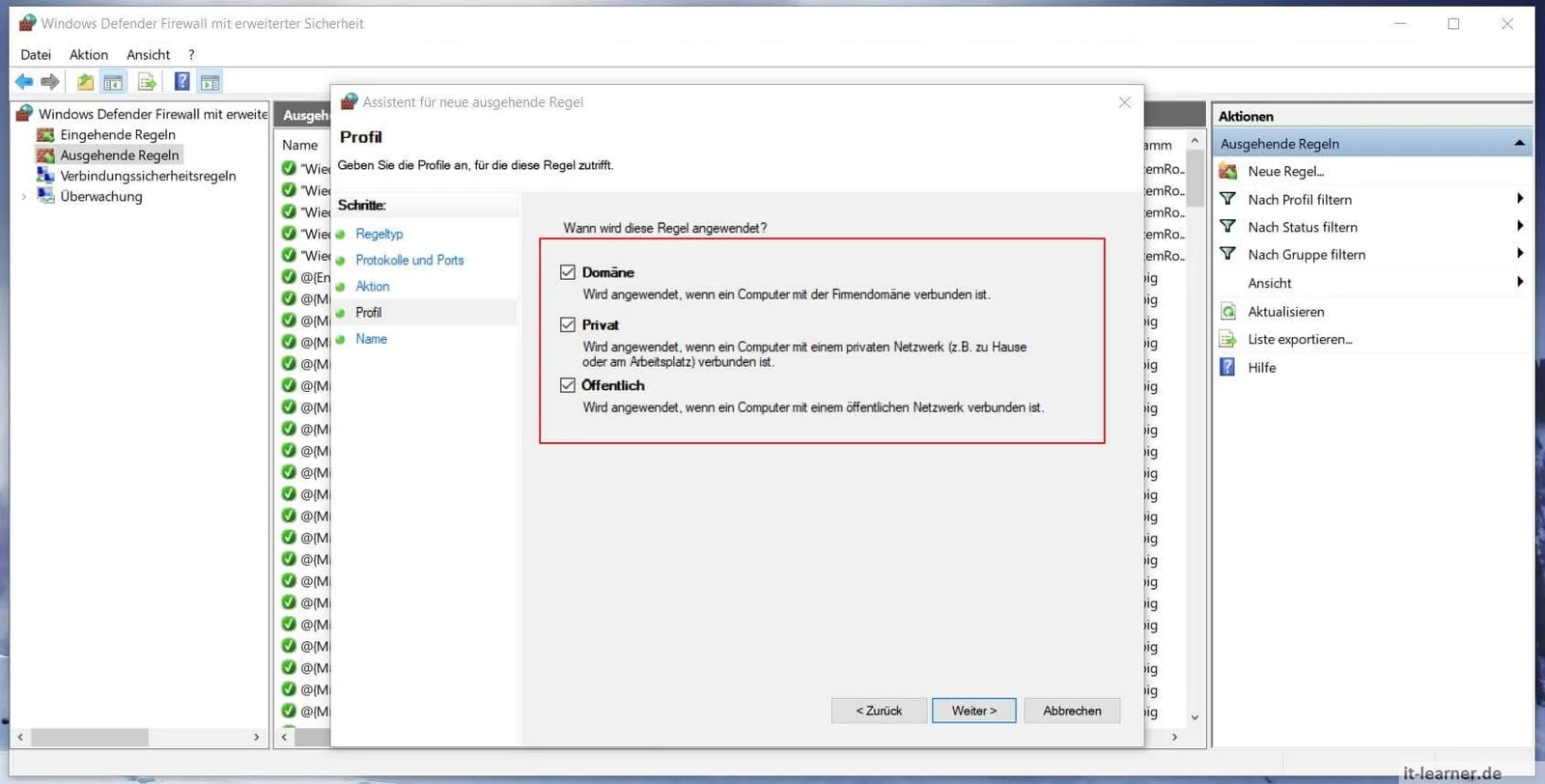Click the back arrow toolbar icon
The width and height of the screenshot is (1545, 784).
click(24, 82)
